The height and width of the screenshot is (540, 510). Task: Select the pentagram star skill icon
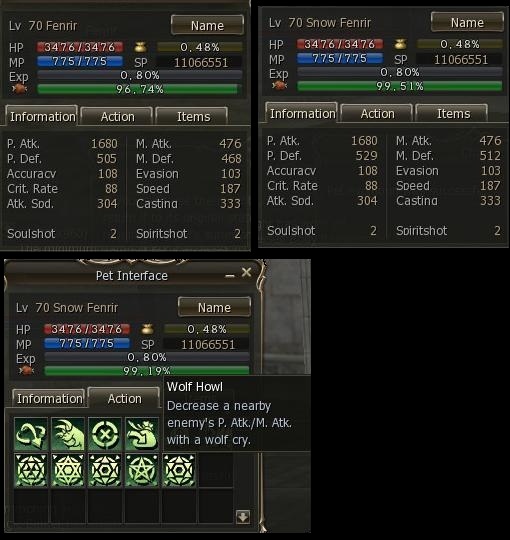tap(142, 470)
